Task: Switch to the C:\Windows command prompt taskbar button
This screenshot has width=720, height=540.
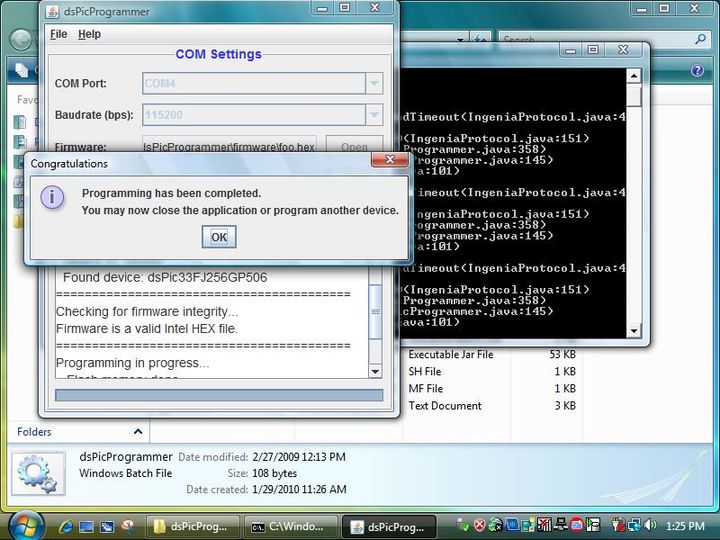Action: (290, 526)
